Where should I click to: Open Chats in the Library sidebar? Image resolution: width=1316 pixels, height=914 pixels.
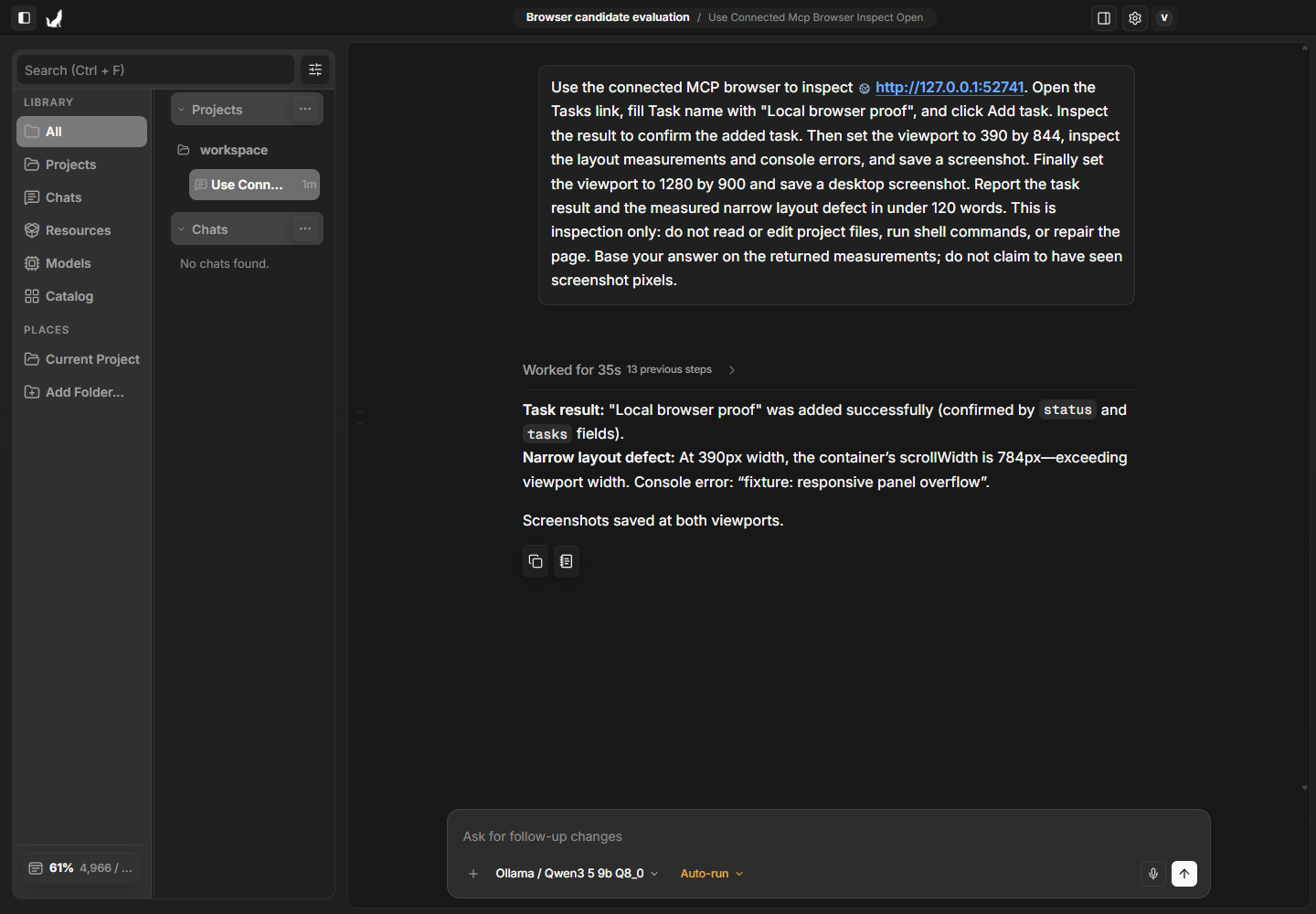coord(81,197)
